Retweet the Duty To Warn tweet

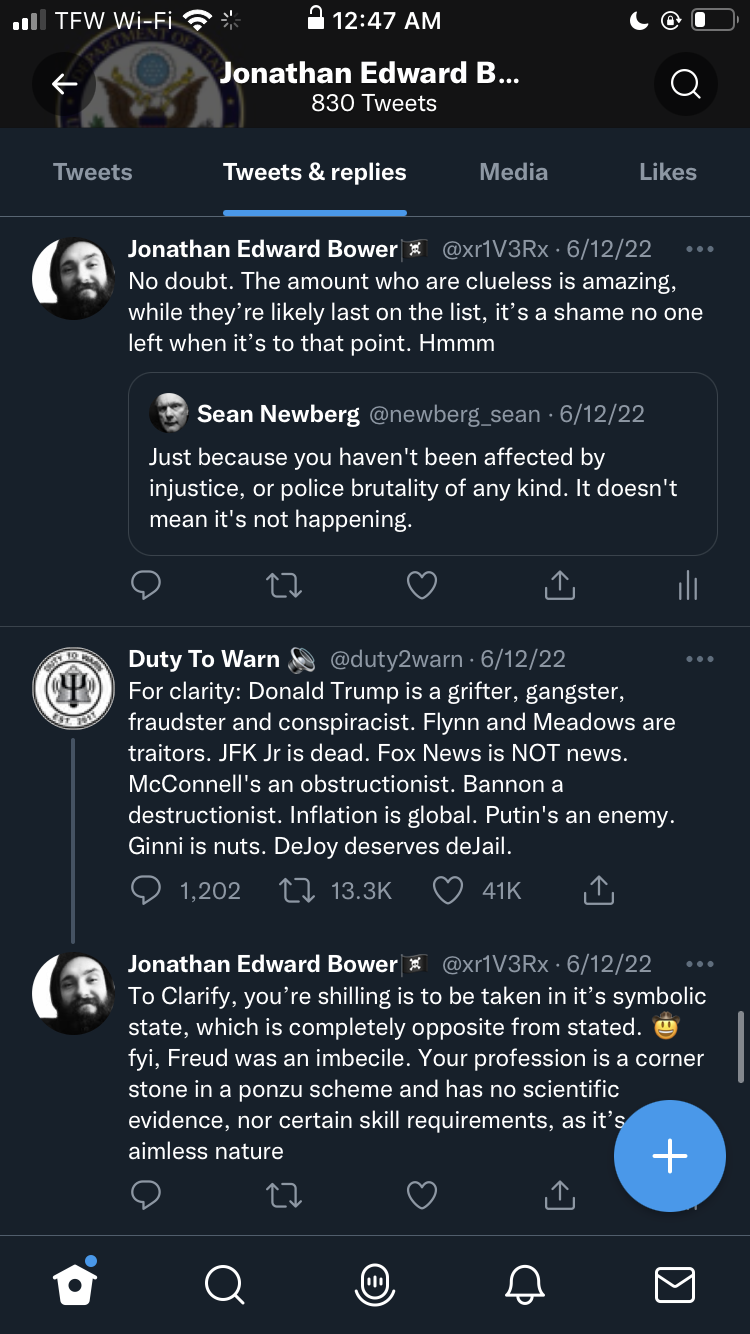(298, 890)
